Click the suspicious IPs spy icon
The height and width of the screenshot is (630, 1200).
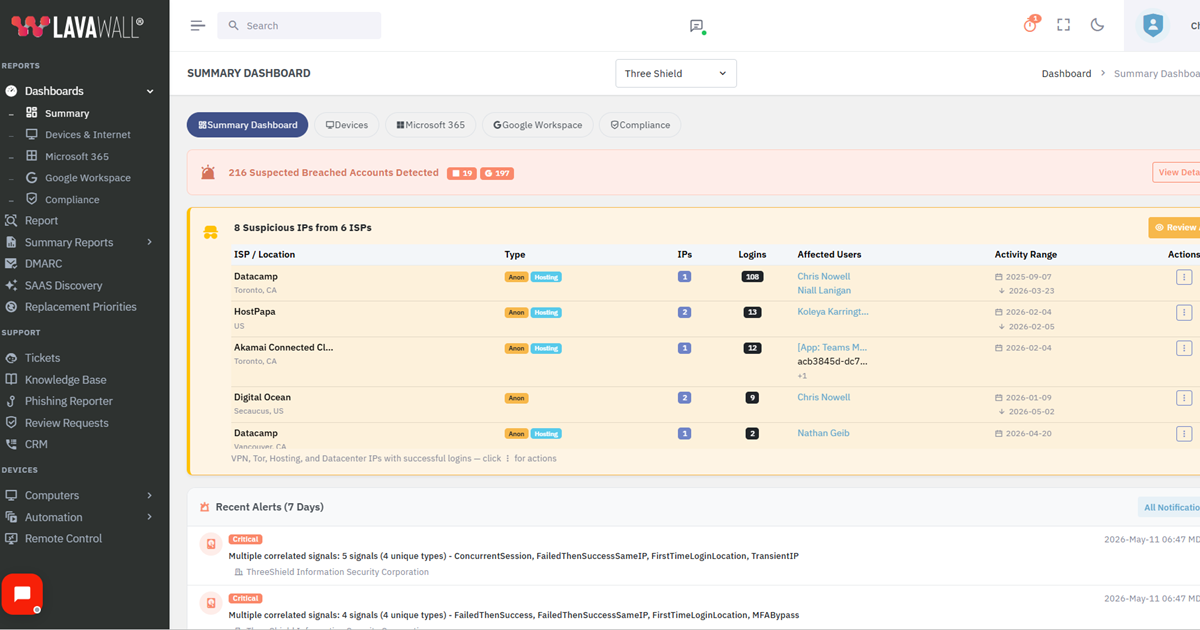[x=211, y=232]
